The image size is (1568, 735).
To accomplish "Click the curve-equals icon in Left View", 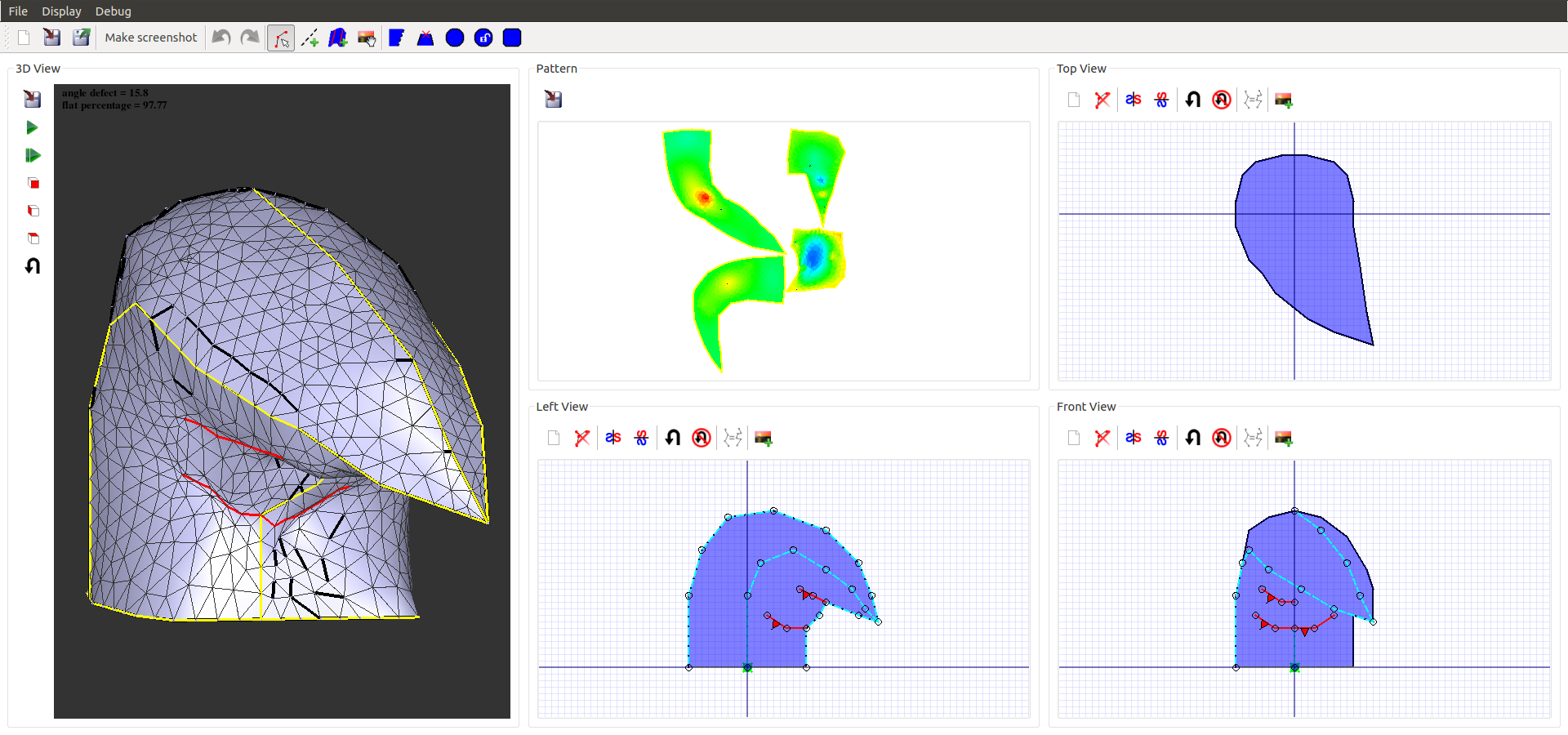I will click(x=733, y=438).
